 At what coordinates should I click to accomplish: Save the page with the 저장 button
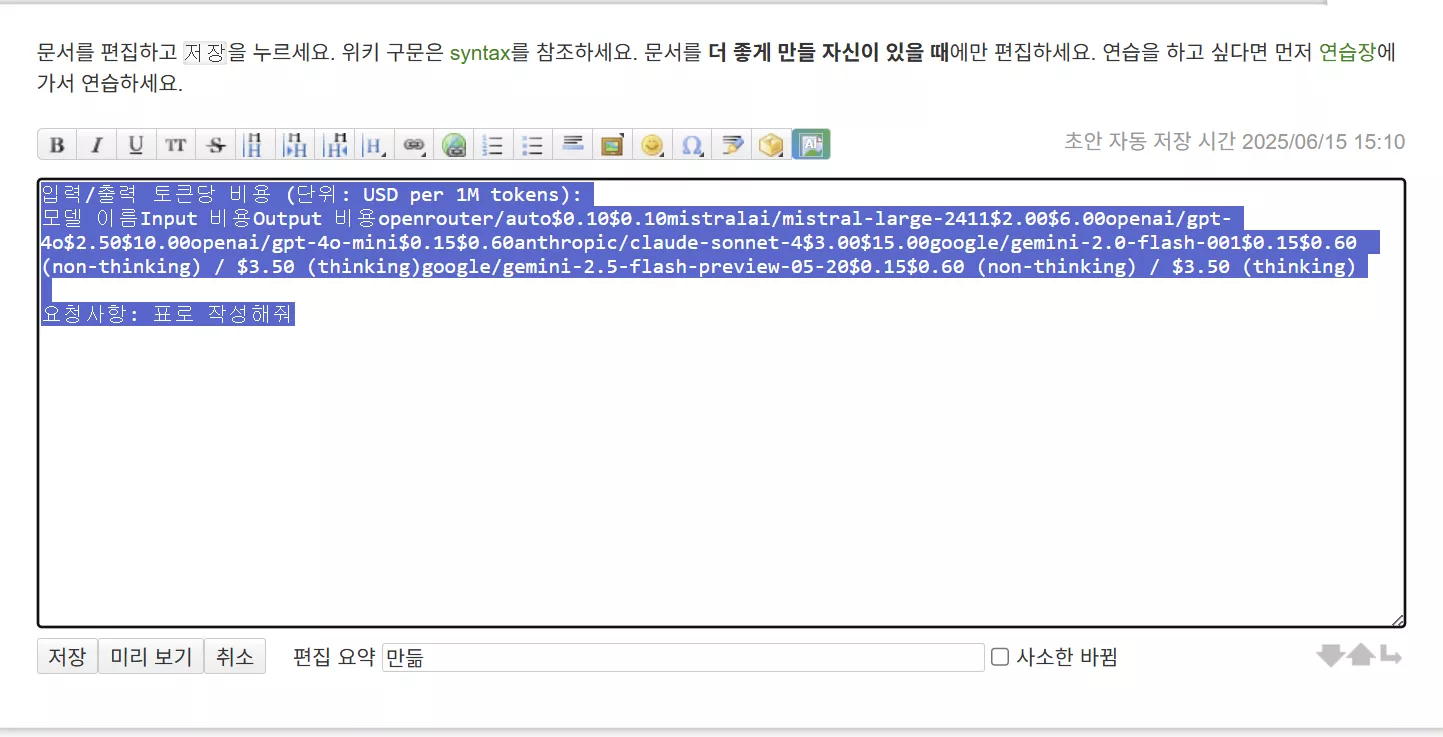coord(67,657)
